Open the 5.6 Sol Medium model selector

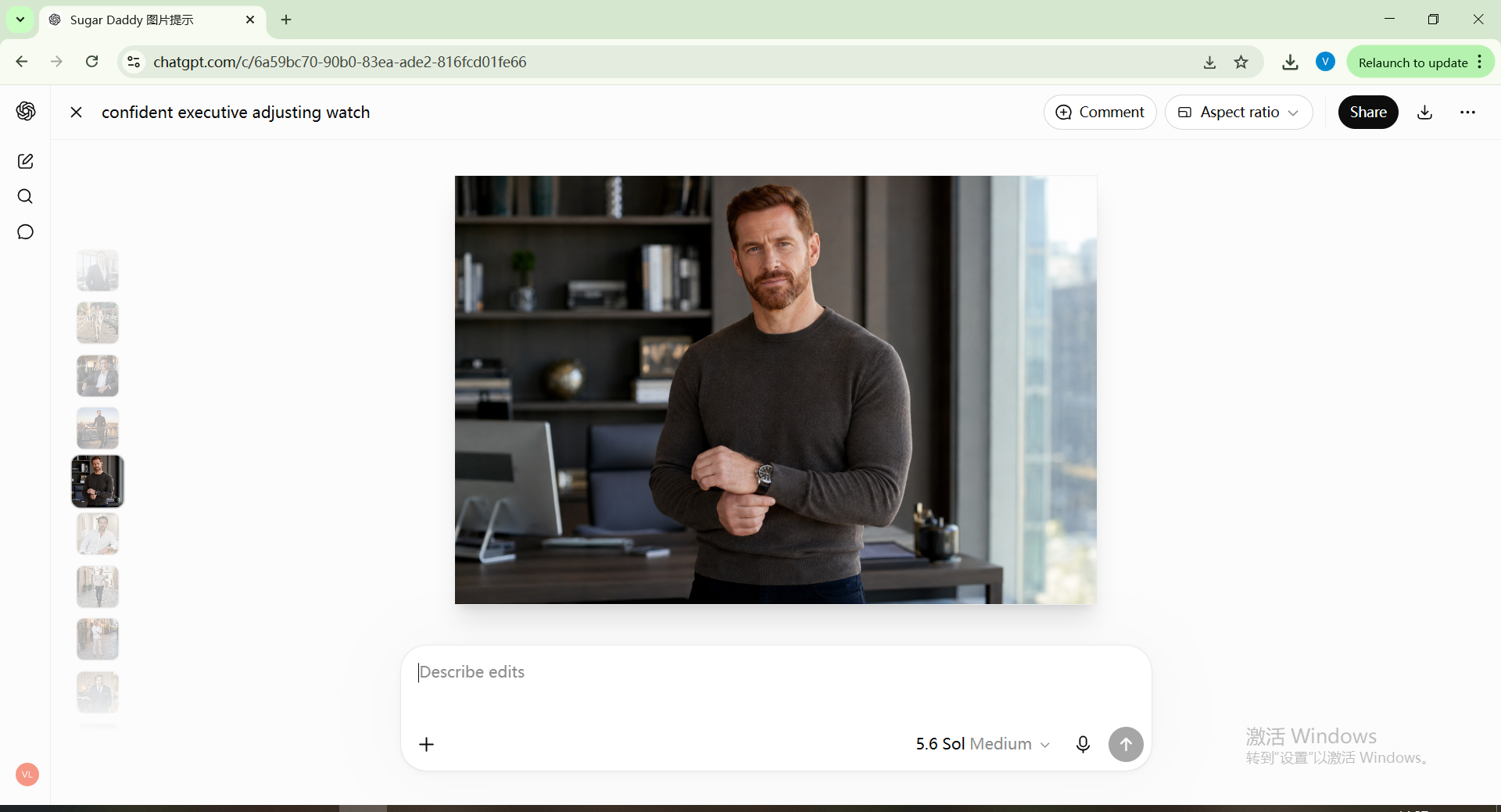983,744
